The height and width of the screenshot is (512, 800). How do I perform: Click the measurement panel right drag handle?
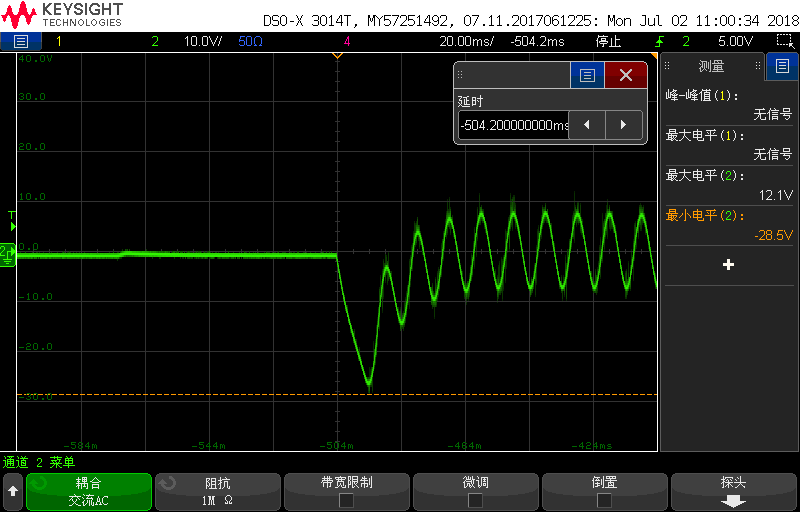[x=758, y=66]
